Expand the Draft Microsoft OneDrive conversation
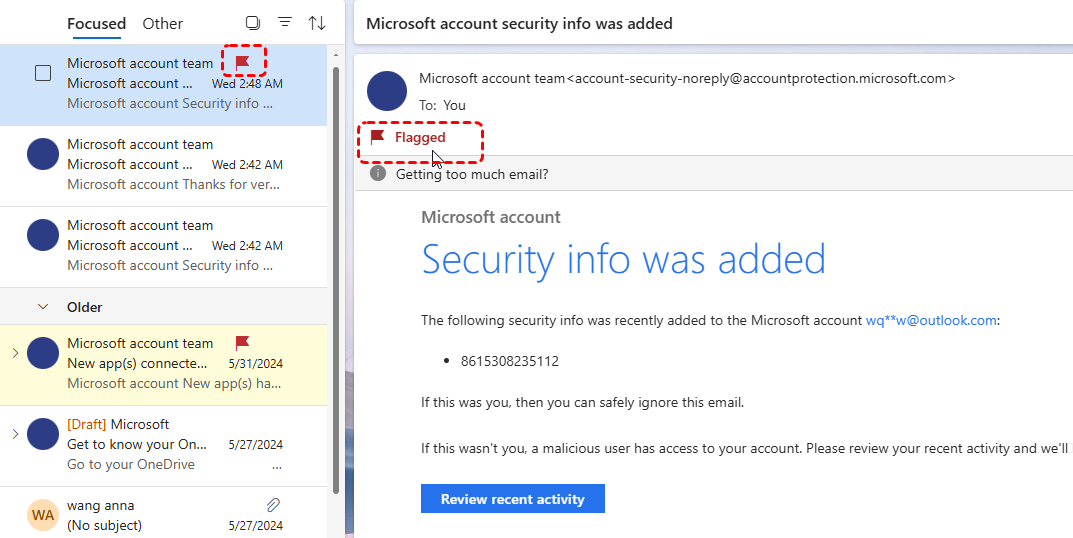Screen dimensions: 1073x538 click(15, 433)
